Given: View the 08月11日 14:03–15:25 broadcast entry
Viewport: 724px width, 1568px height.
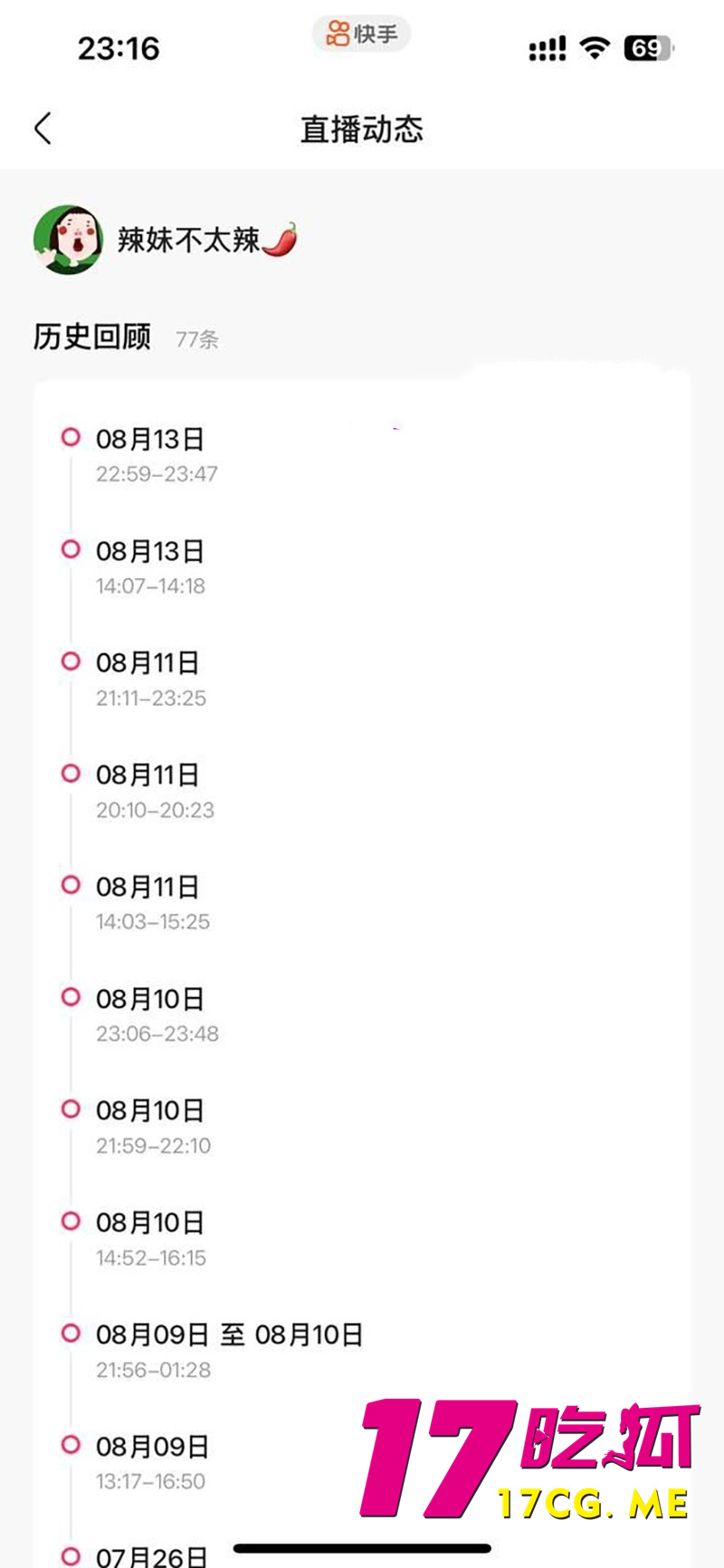Looking at the screenshot, I should coord(152,903).
